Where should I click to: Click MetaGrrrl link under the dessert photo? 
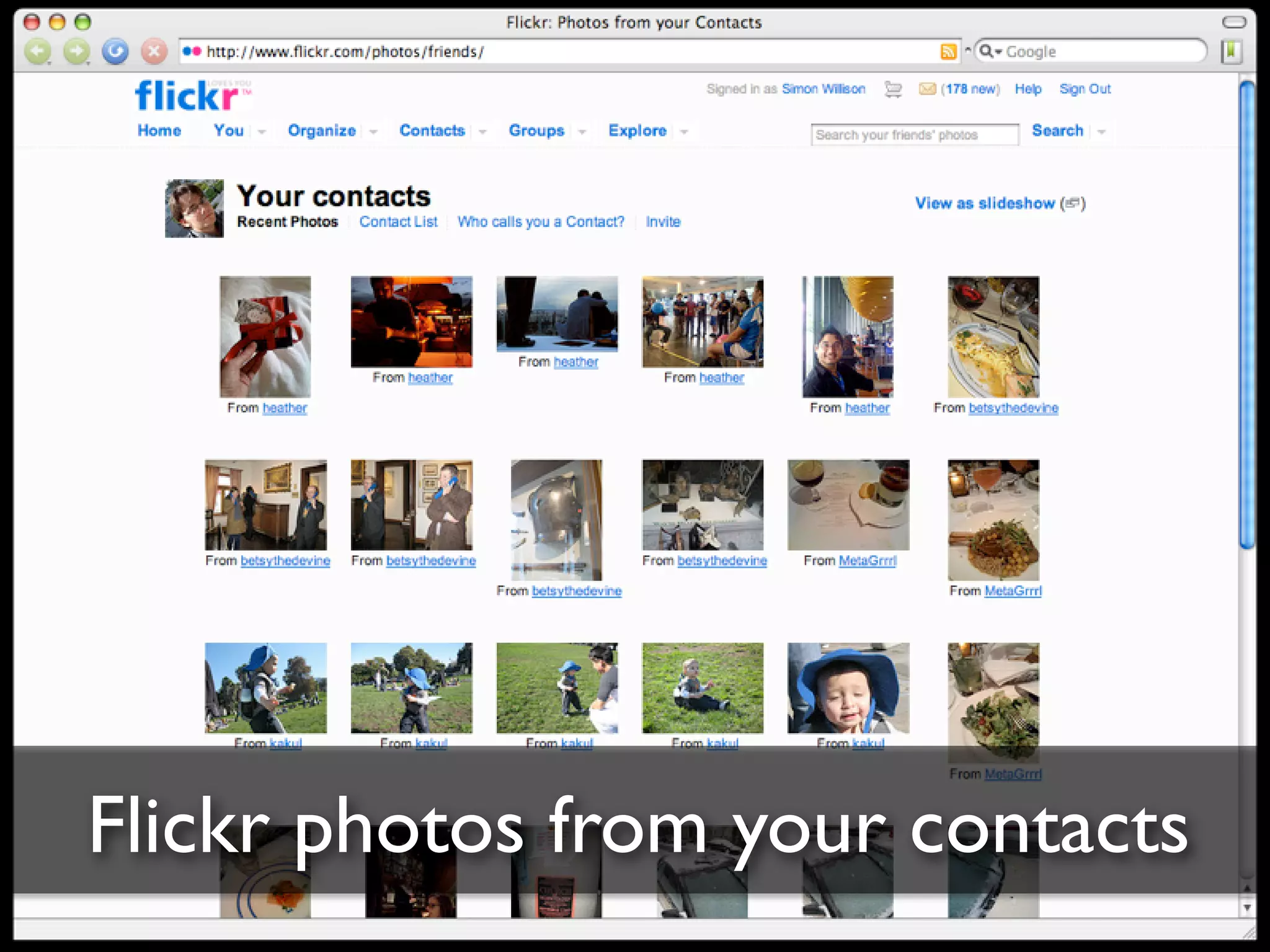(868, 561)
